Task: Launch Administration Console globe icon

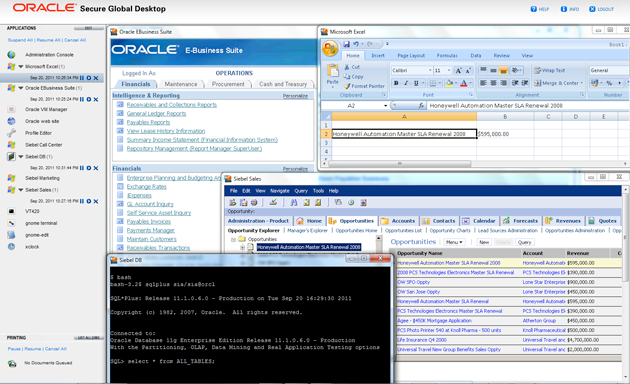Action: [x=11, y=55]
